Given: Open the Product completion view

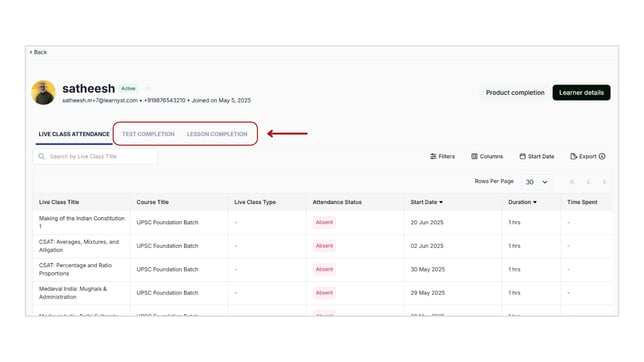Looking at the screenshot, I should click(x=515, y=92).
